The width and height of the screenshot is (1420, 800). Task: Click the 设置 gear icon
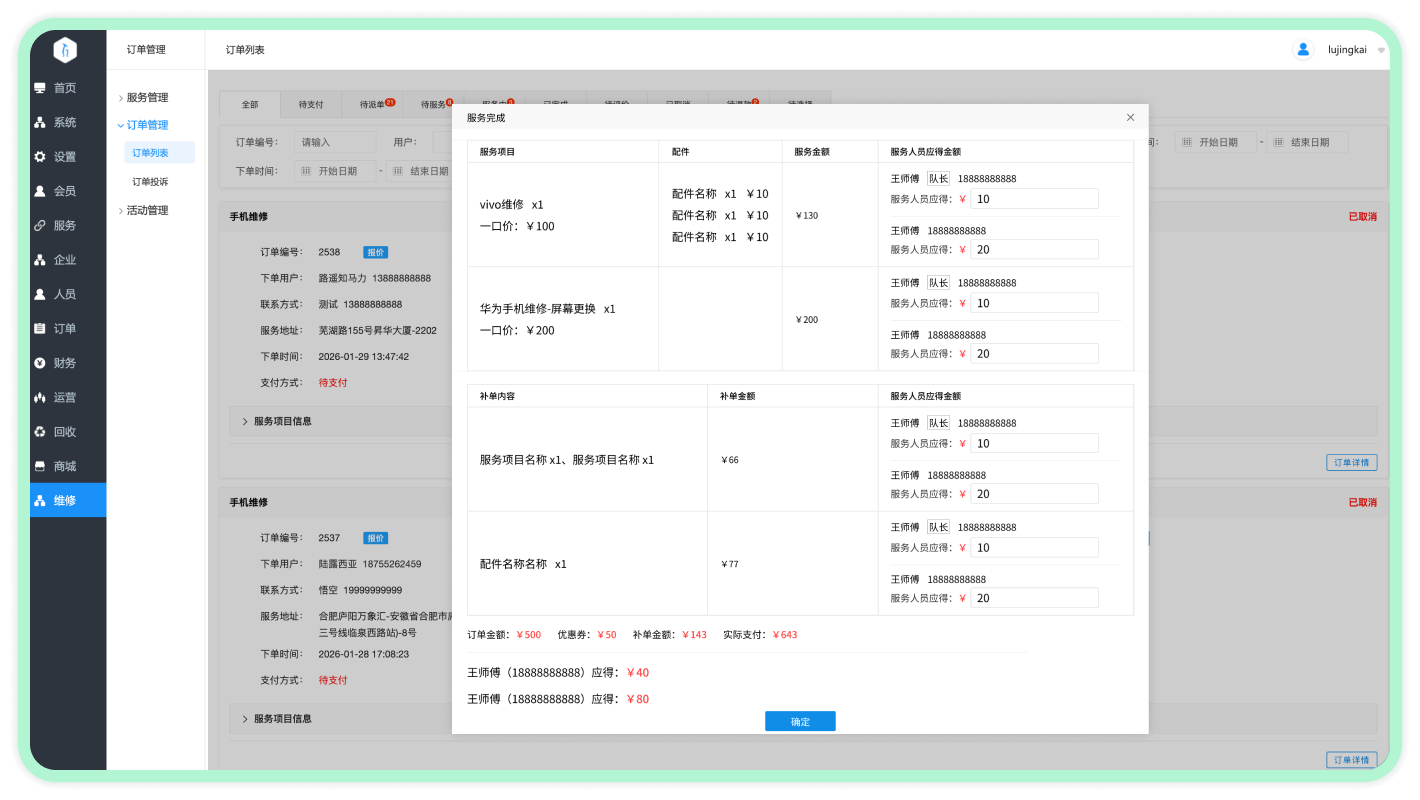pos(40,157)
